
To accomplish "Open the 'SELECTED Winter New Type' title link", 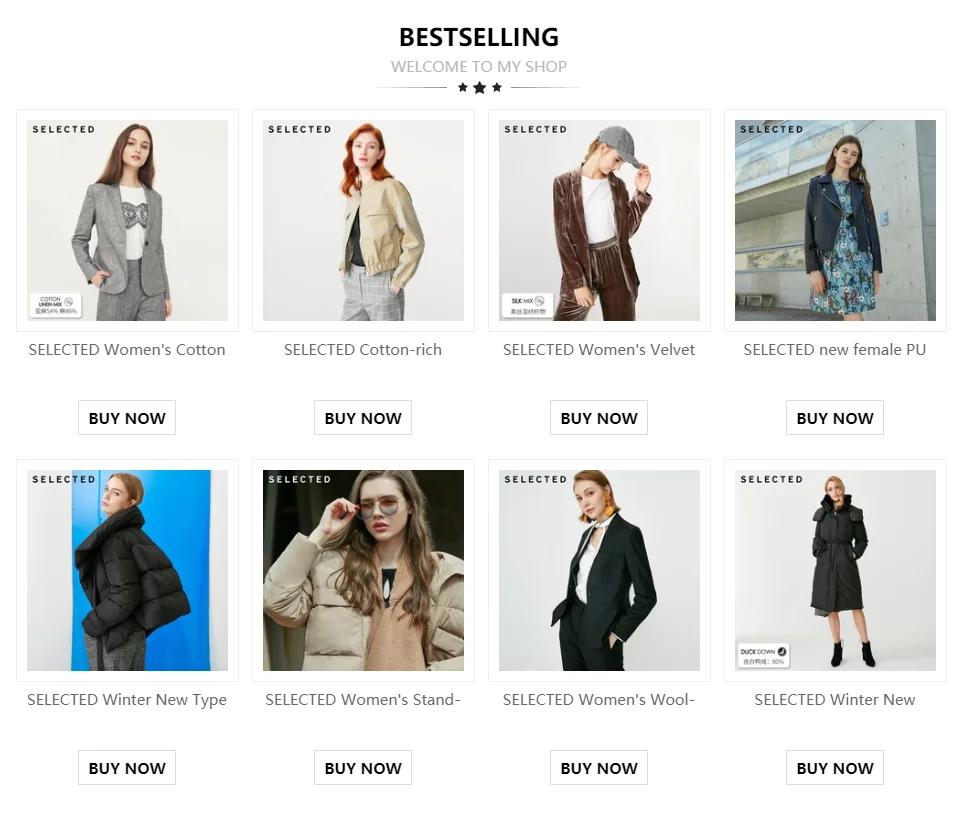I will pos(127,700).
